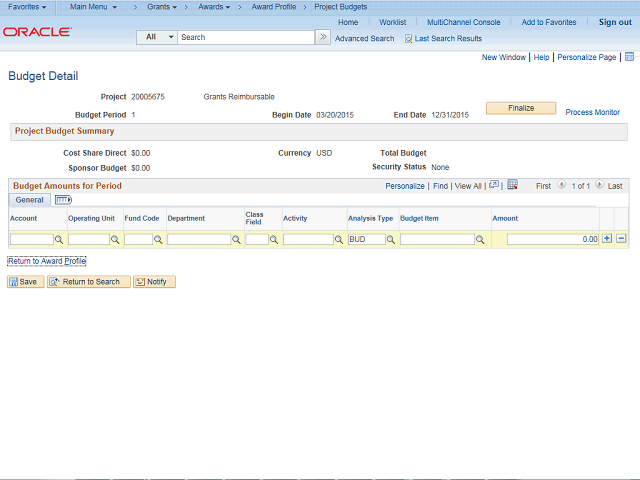Open the Class Field lookup magnifier
The height and width of the screenshot is (480, 640).
click(x=274, y=240)
